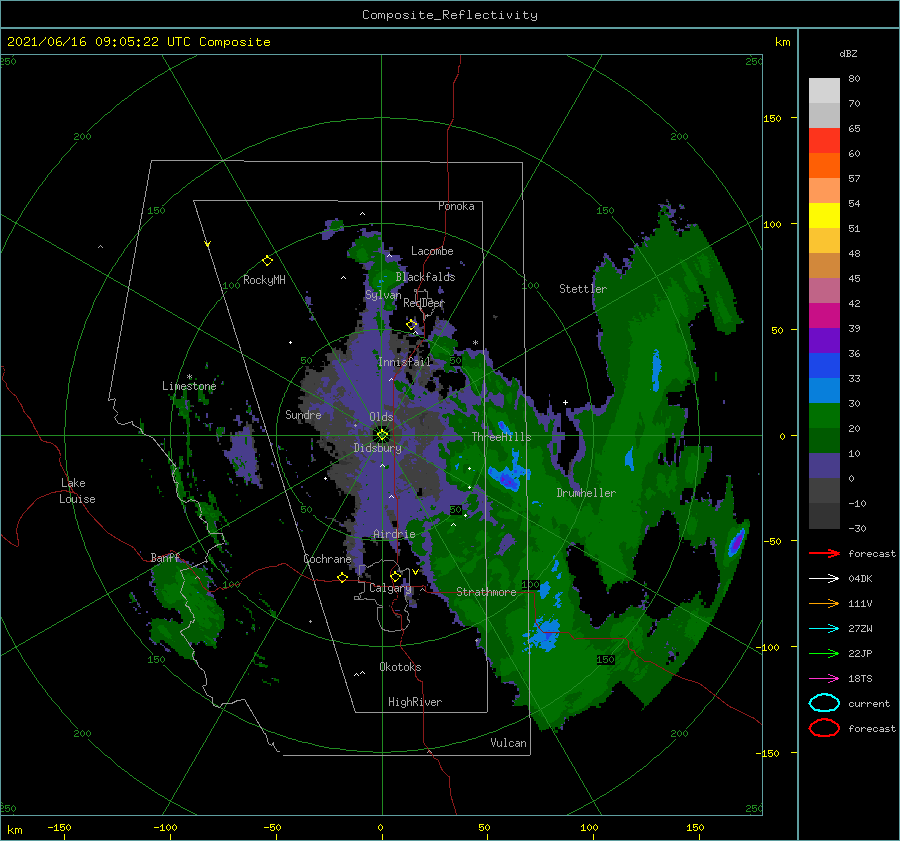Pick the orange swatch between 60 and 57 dBZ
900x841 pixels.
[824, 166]
